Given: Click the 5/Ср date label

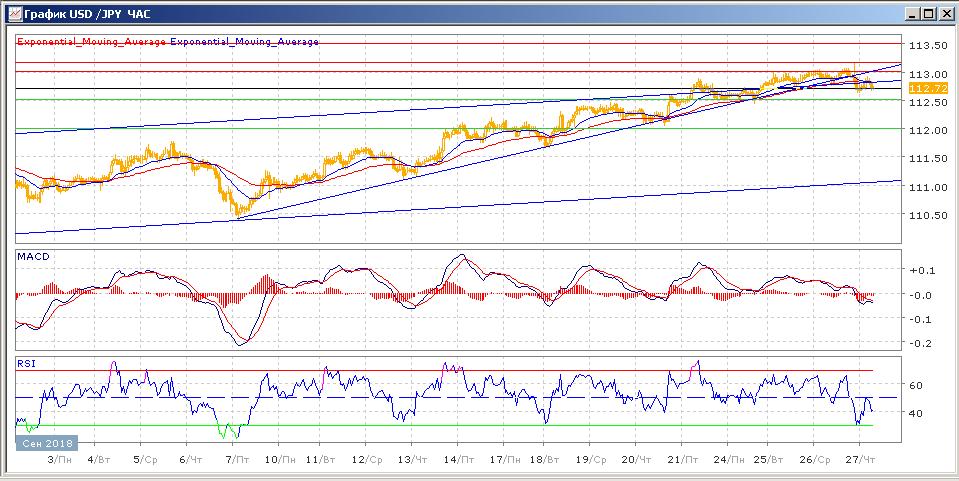Looking at the screenshot, I should tap(146, 458).
